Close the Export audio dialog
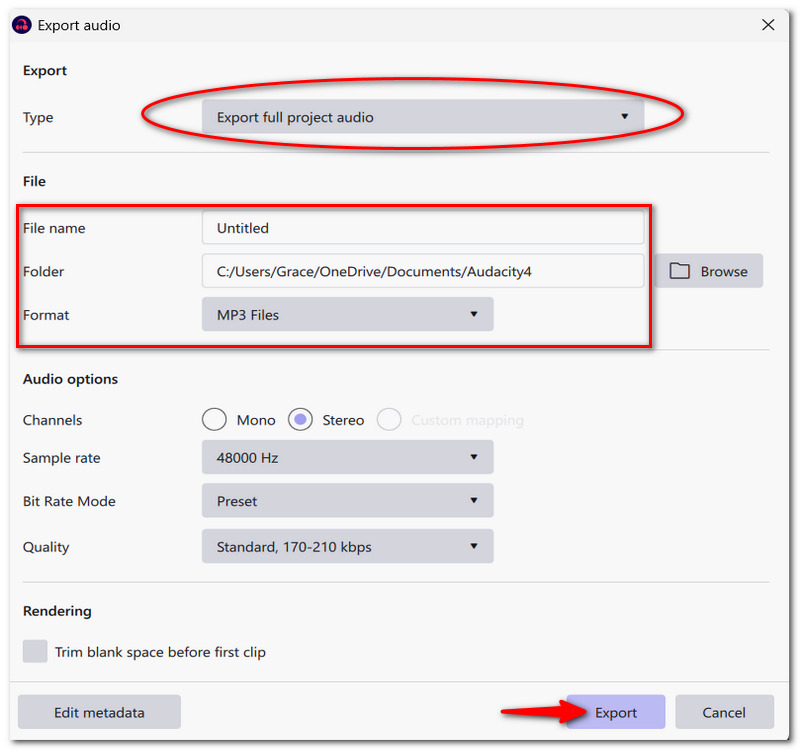 tap(768, 24)
